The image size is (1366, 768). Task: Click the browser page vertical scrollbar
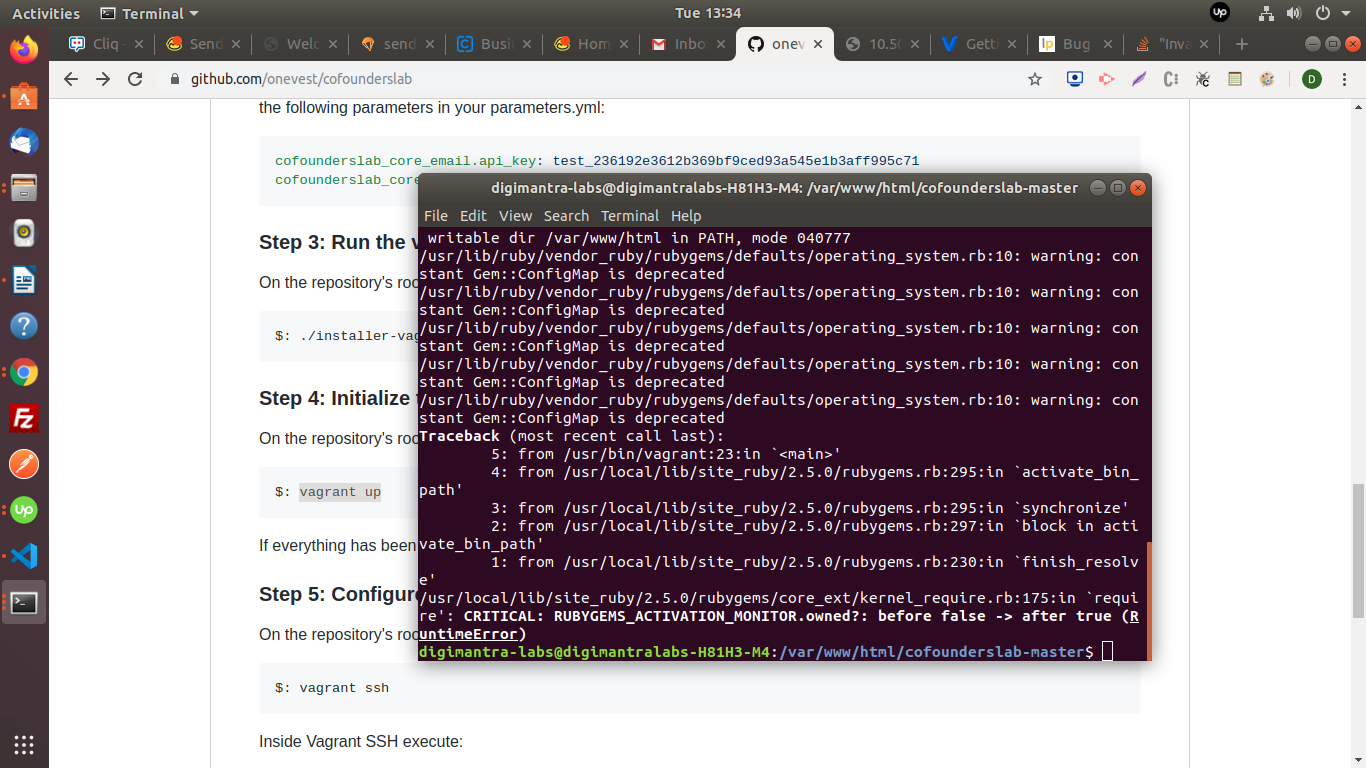pyautogui.click(x=1358, y=520)
